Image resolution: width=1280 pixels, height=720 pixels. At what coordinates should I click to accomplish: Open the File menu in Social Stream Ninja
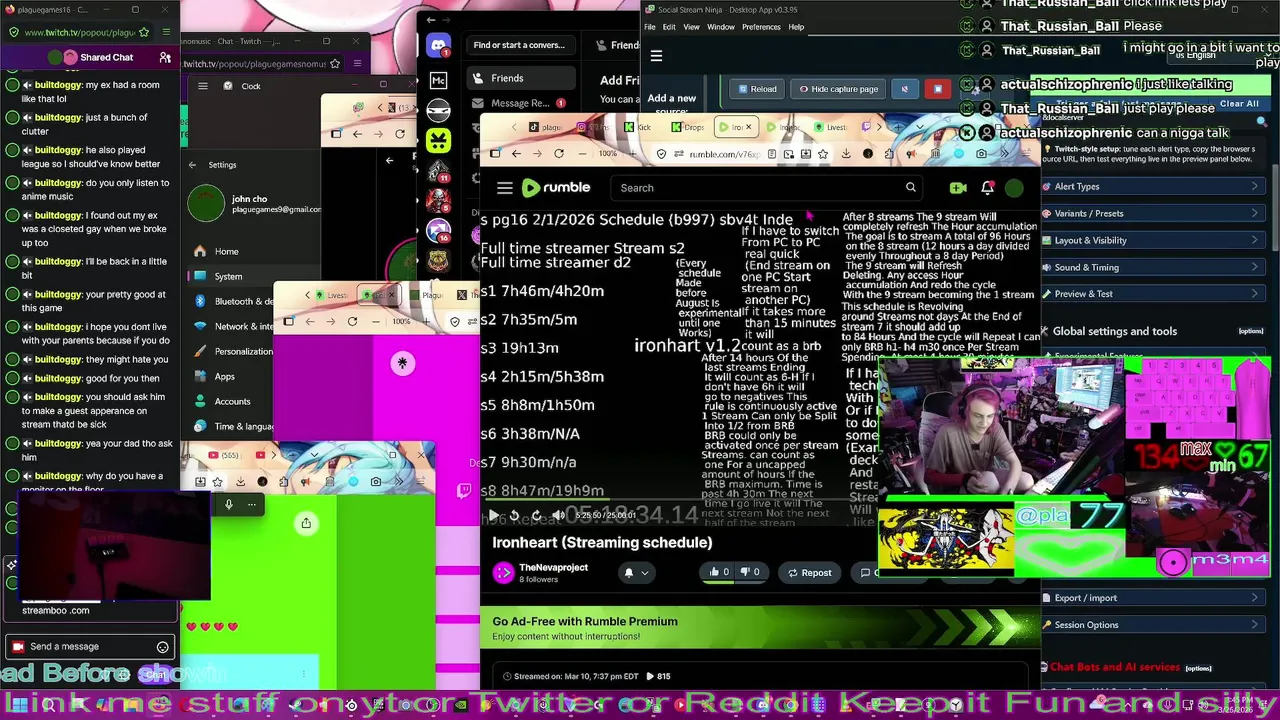click(x=650, y=27)
